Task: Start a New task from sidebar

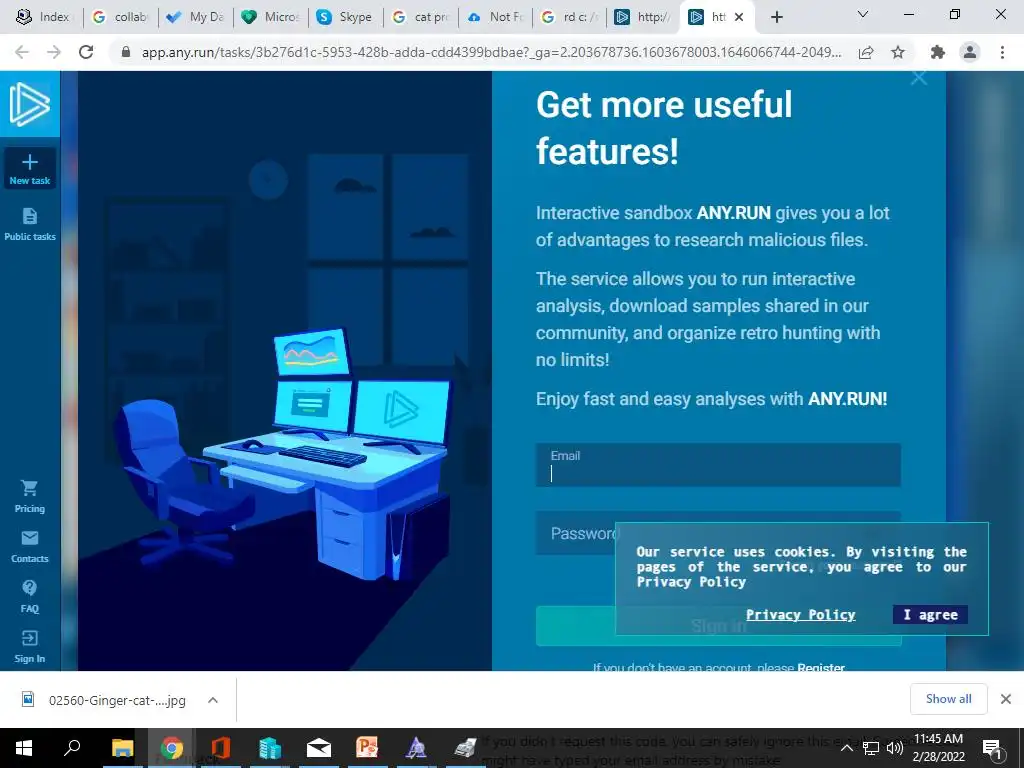Action: tap(29, 169)
